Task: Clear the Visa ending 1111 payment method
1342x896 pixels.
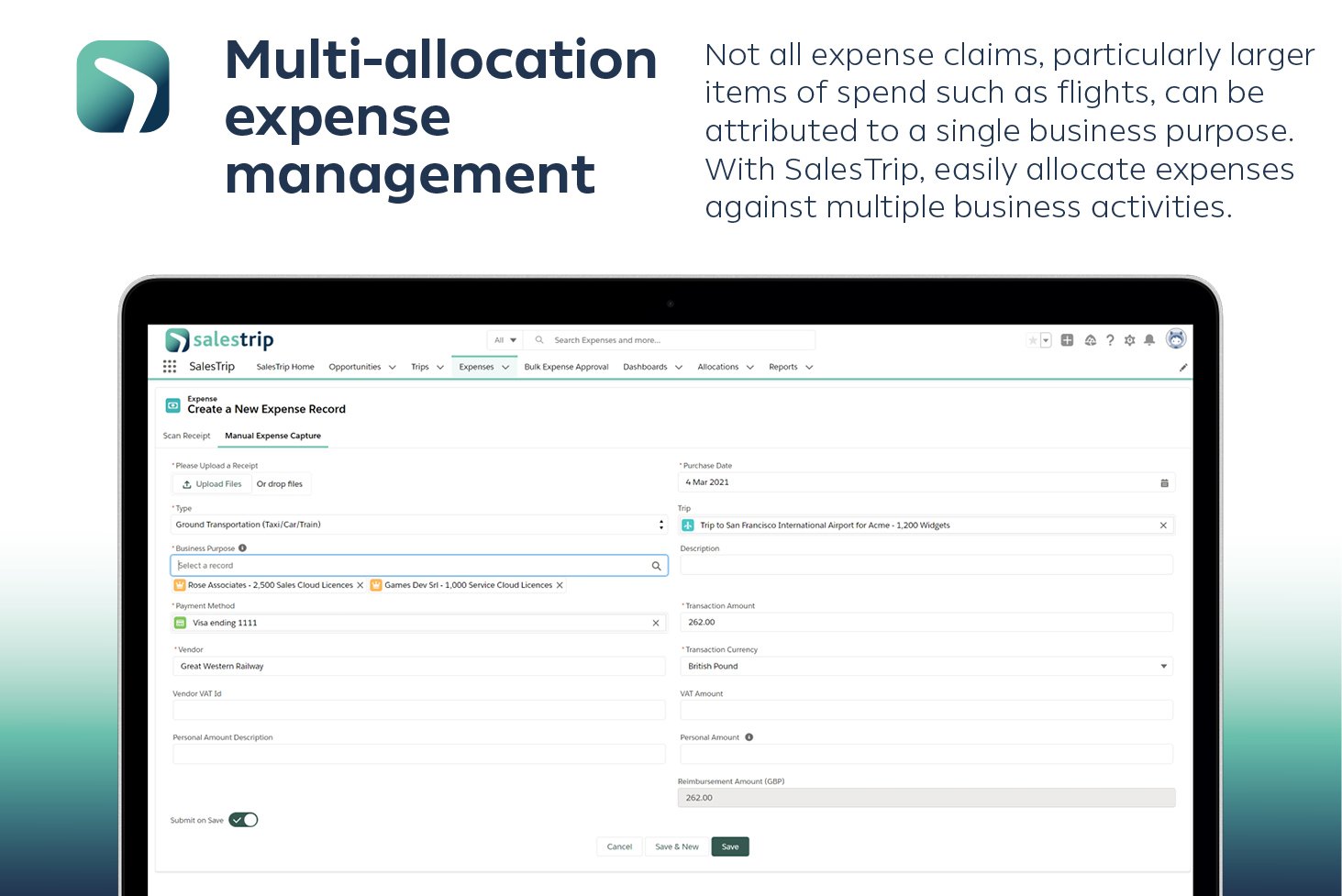Action: click(656, 624)
